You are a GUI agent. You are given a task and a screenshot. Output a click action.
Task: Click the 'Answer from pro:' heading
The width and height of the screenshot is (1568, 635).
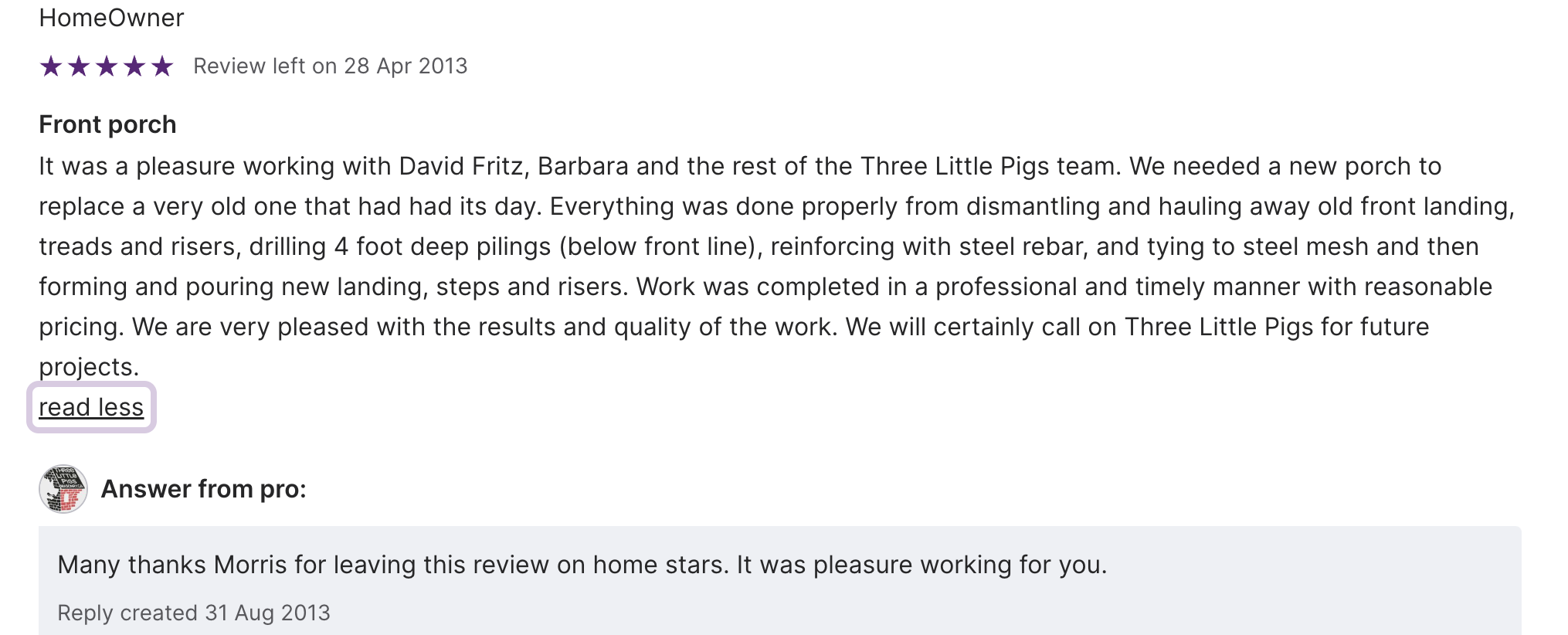pos(204,489)
